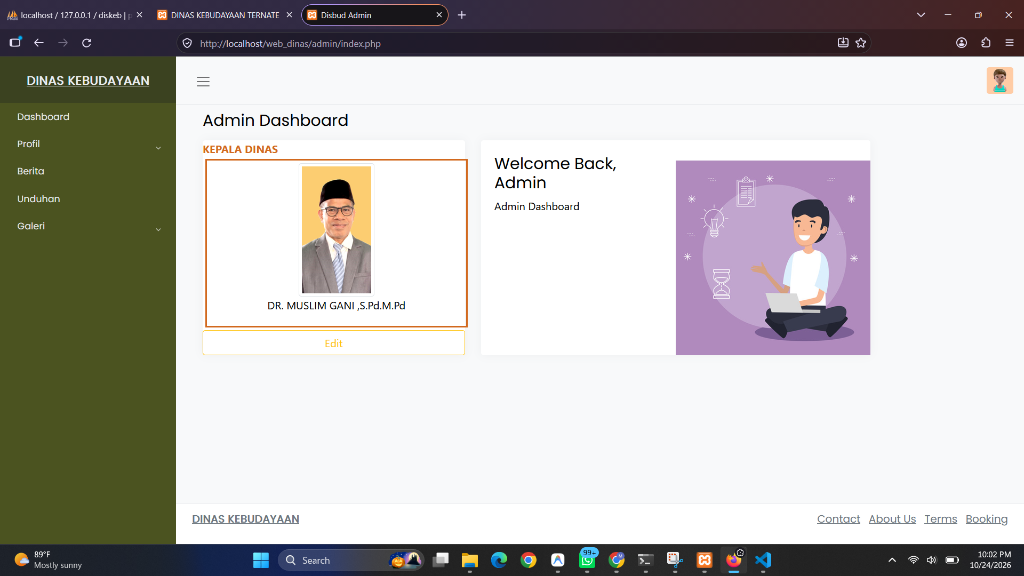This screenshot has height=576, width=1024.
Task: Click the shield site information icon
Action: coord(187,43)
